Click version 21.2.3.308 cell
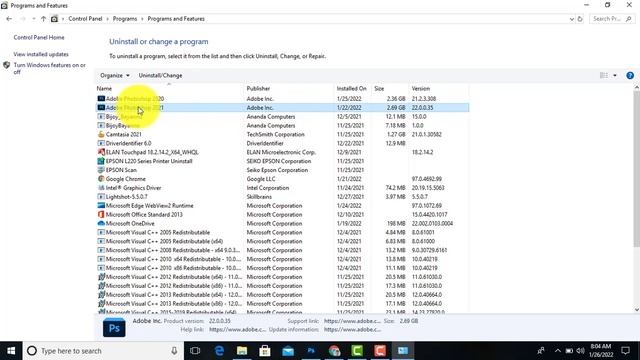This screenshot has height=360, width=640. (424, 99)
